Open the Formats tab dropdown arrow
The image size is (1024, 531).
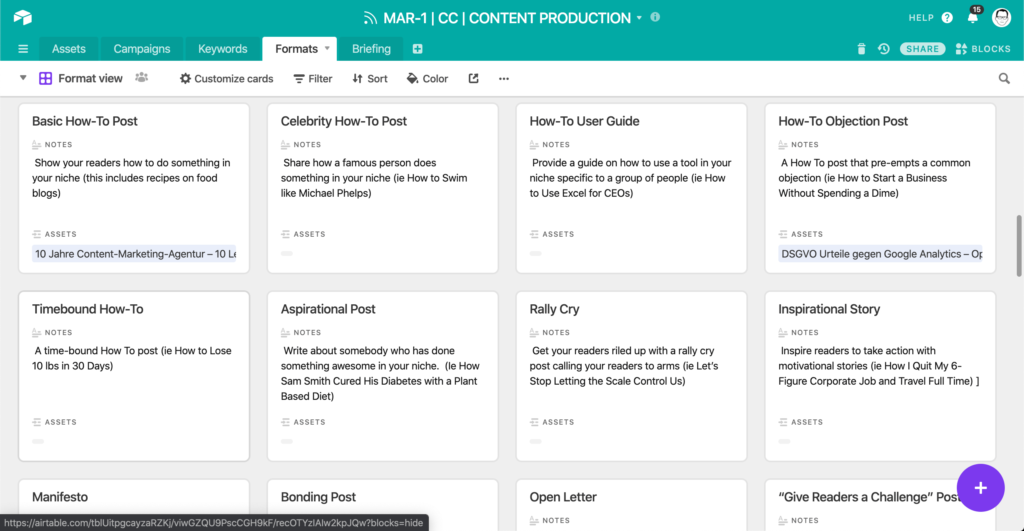[327, 48]
